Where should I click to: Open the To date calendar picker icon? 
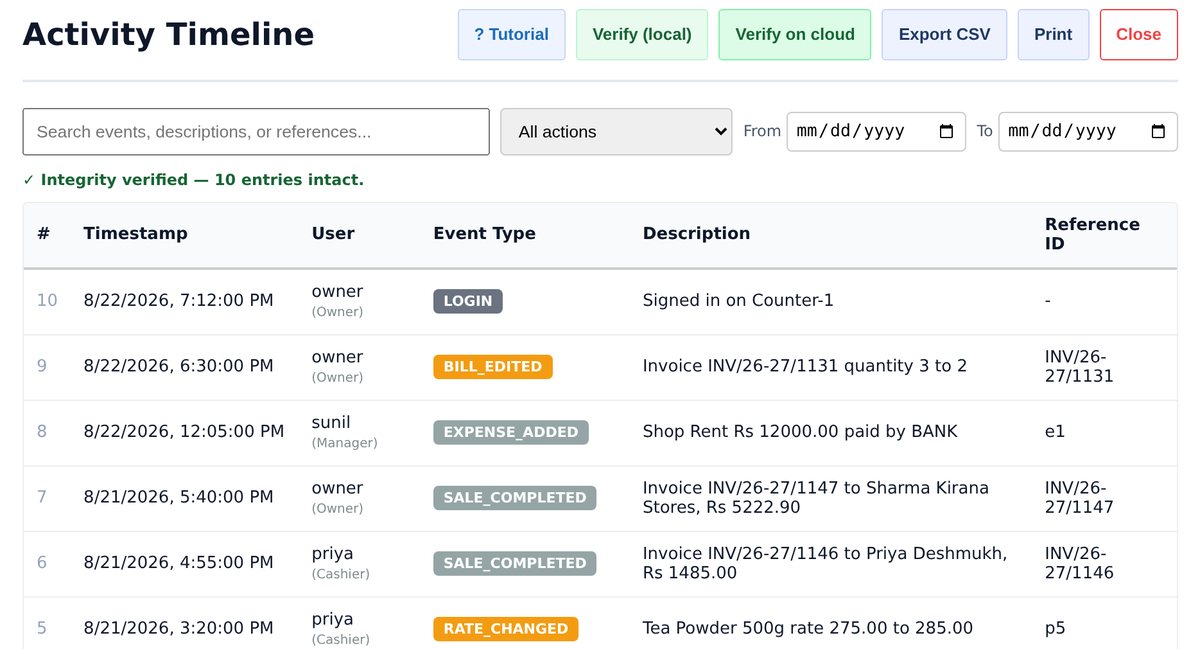pyautogui.click(x=1158, y=132)
